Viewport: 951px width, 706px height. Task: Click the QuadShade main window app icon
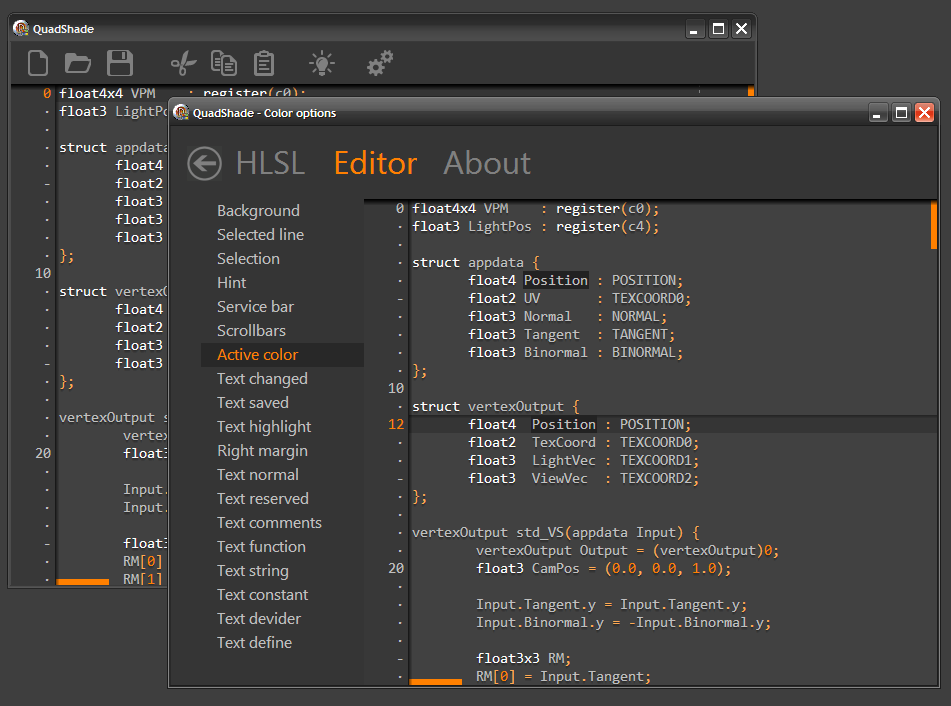pyautogui.click(x=21, y=28)
